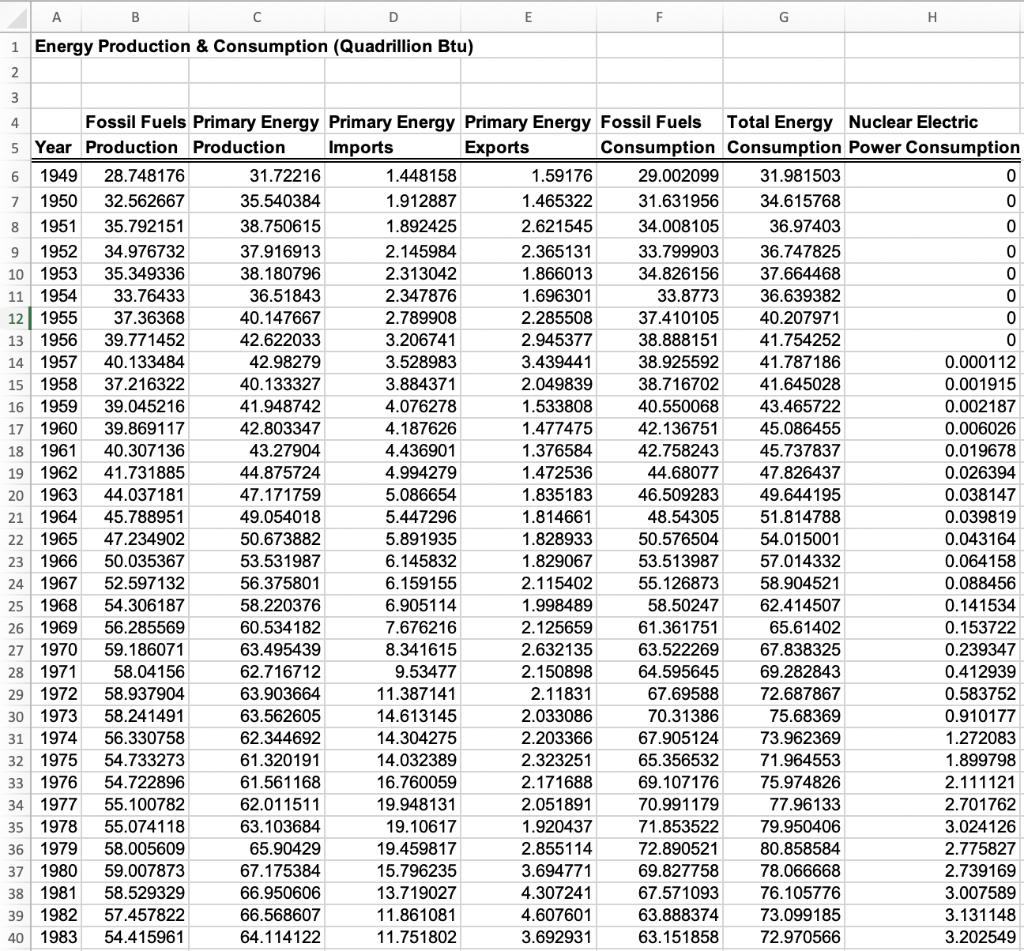This screenshot has width=1024, height=951.
Task: Select the Primary Energy Imports header cell
Action: (393, 133)
